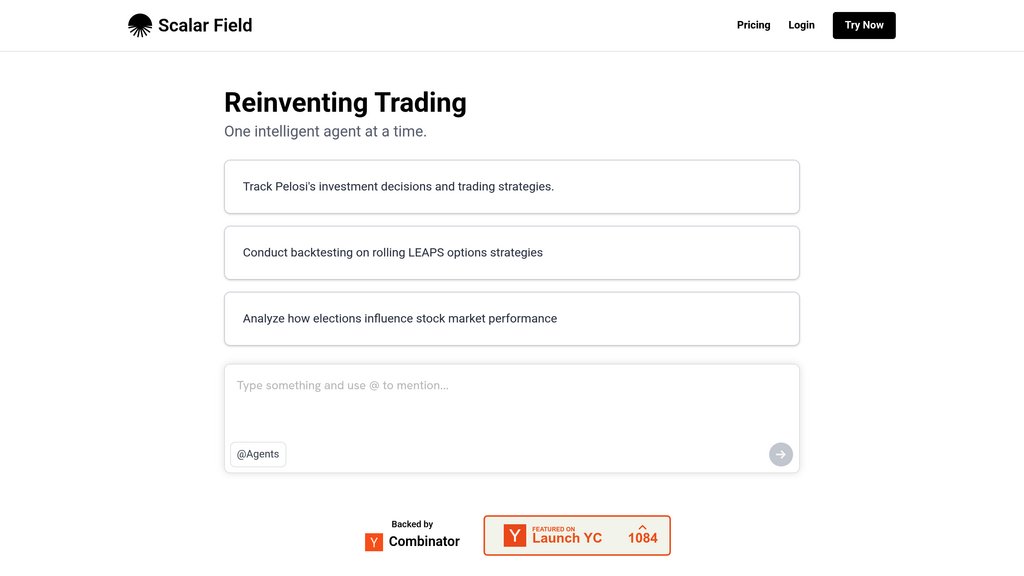Click the Scalar Field brand name
Screen dimensions: 1024x576
(x=205, y=25)
